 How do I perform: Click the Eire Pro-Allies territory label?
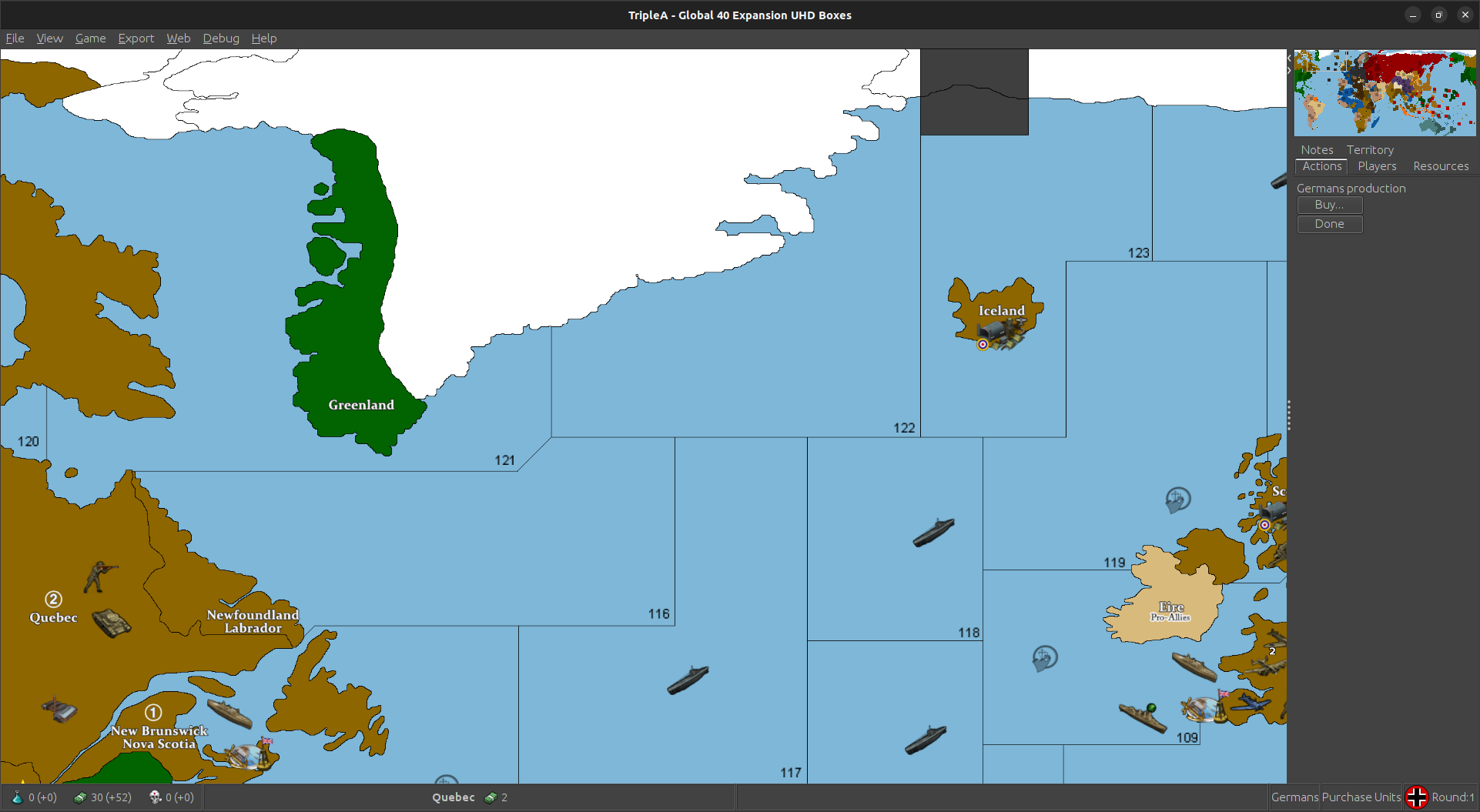1170,611
